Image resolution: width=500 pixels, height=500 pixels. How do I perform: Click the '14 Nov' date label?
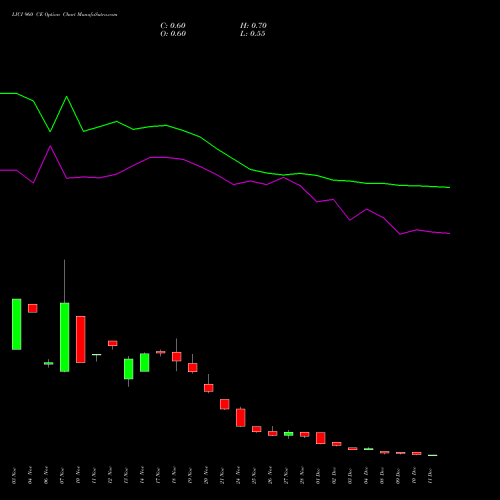(142, 476)
